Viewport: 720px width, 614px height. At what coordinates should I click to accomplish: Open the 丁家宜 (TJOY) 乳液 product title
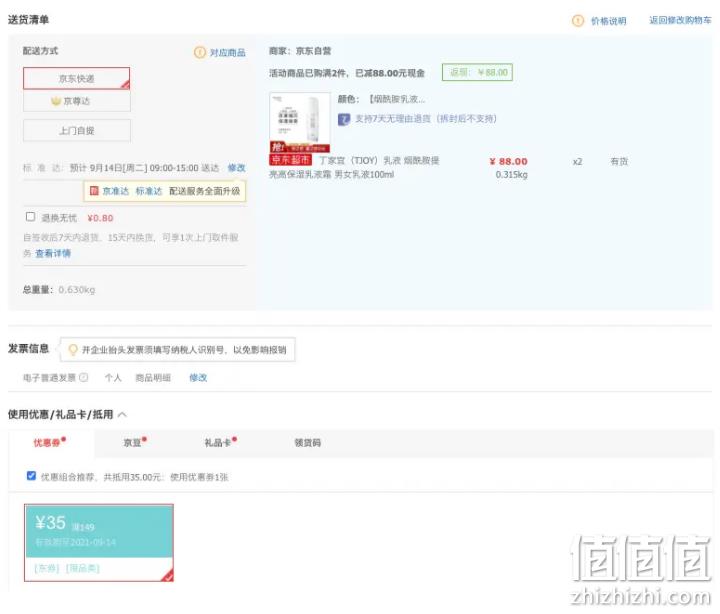coord(354,167)
